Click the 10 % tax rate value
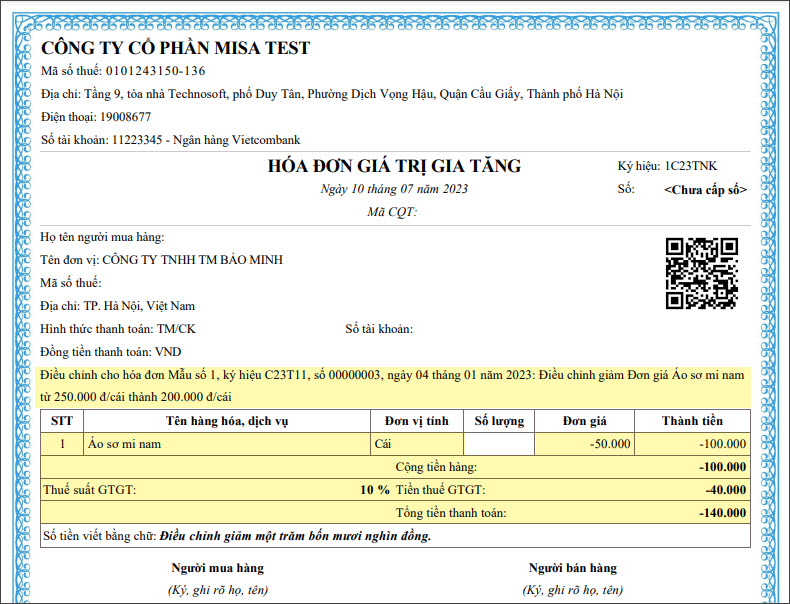The width and height of the screenshot is (790, 604). [375, 490]
